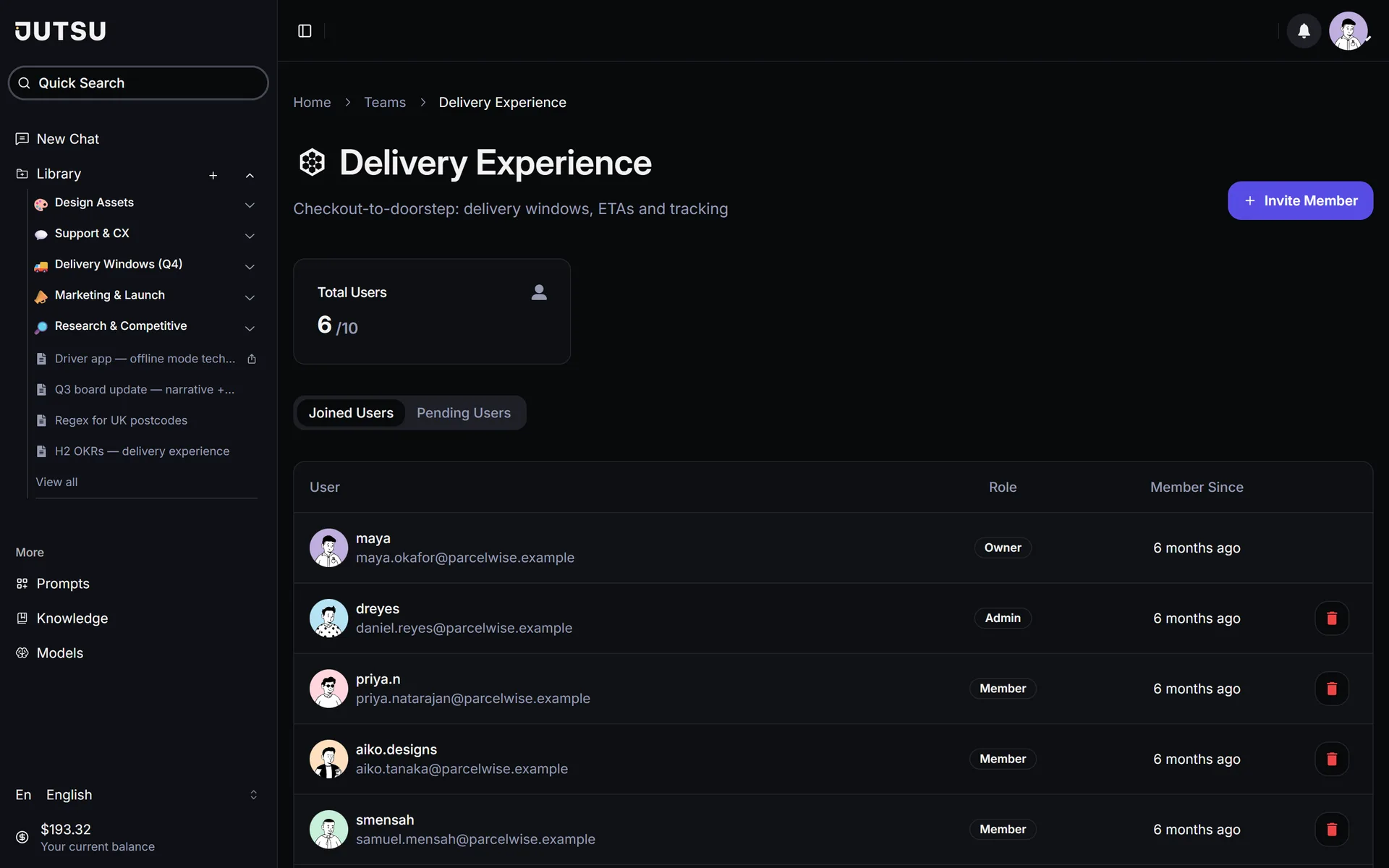Click the JUTSU logo
The width and height of the screenshot is (1389, 868).
[61, 30]
